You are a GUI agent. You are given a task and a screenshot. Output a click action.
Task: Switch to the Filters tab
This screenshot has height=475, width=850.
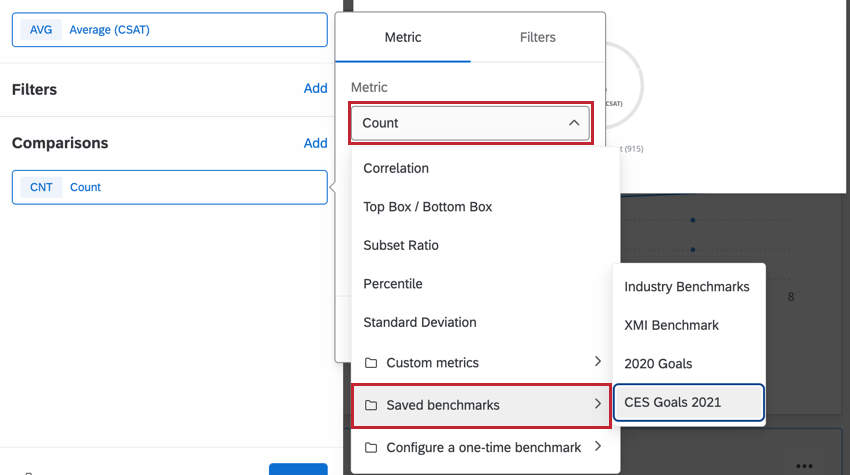click(538, 38)
